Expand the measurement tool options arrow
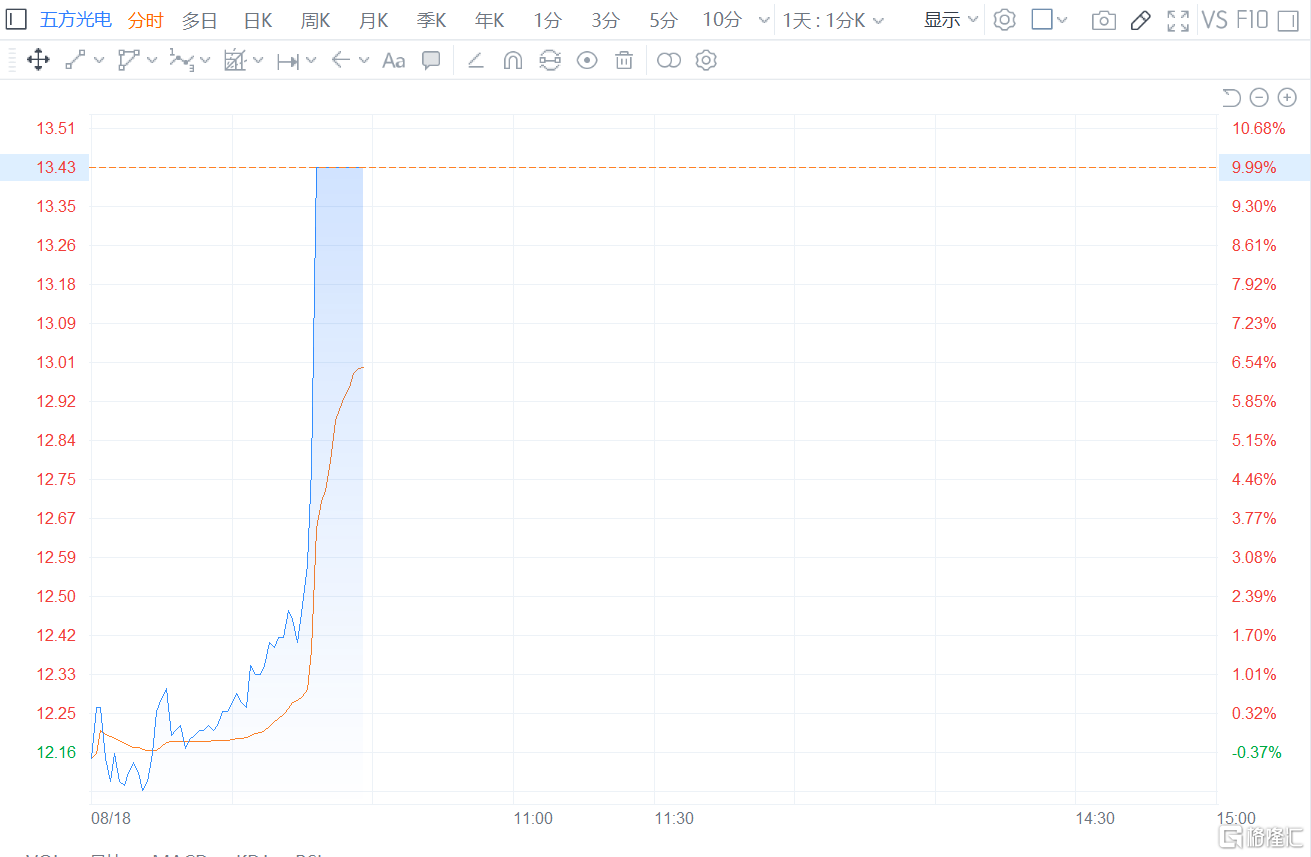 pos(258,61)
